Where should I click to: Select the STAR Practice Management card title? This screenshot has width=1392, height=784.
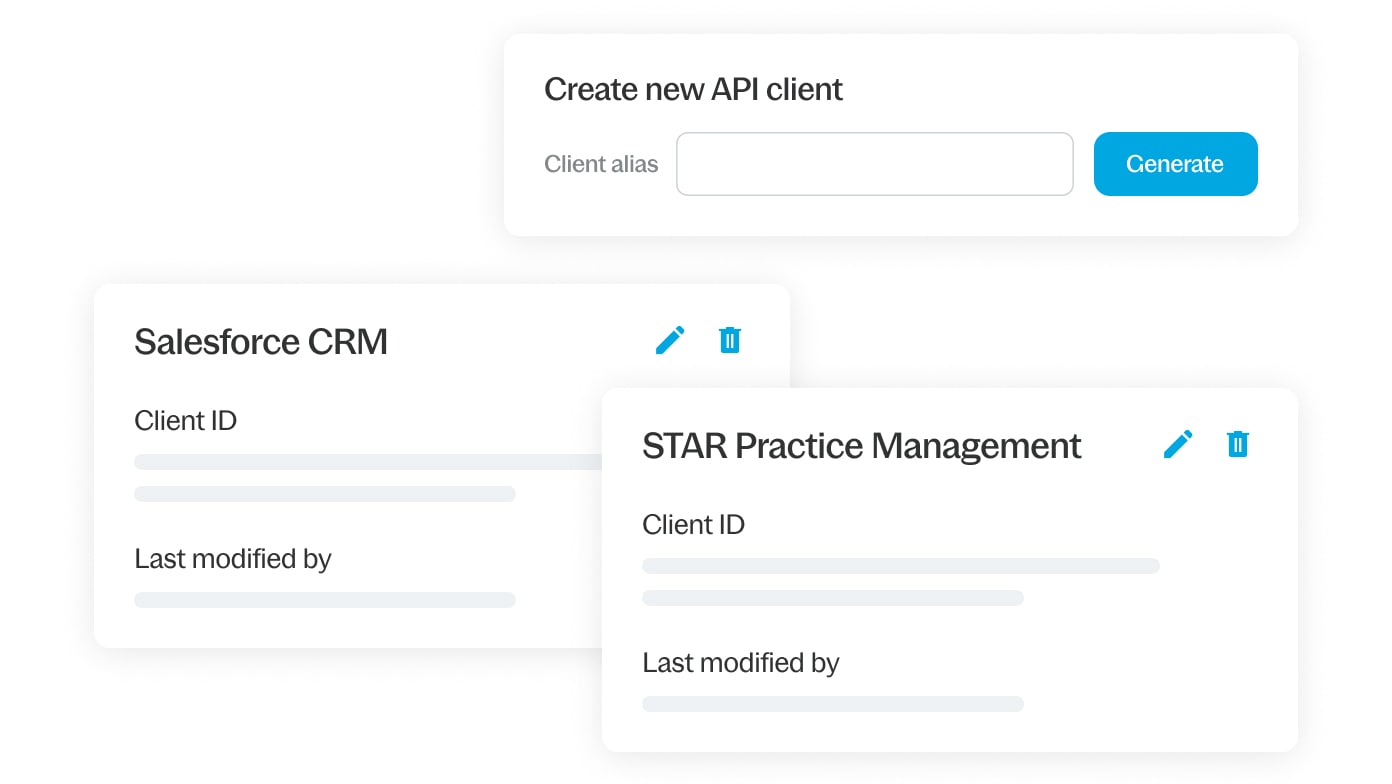coord(861,446)
